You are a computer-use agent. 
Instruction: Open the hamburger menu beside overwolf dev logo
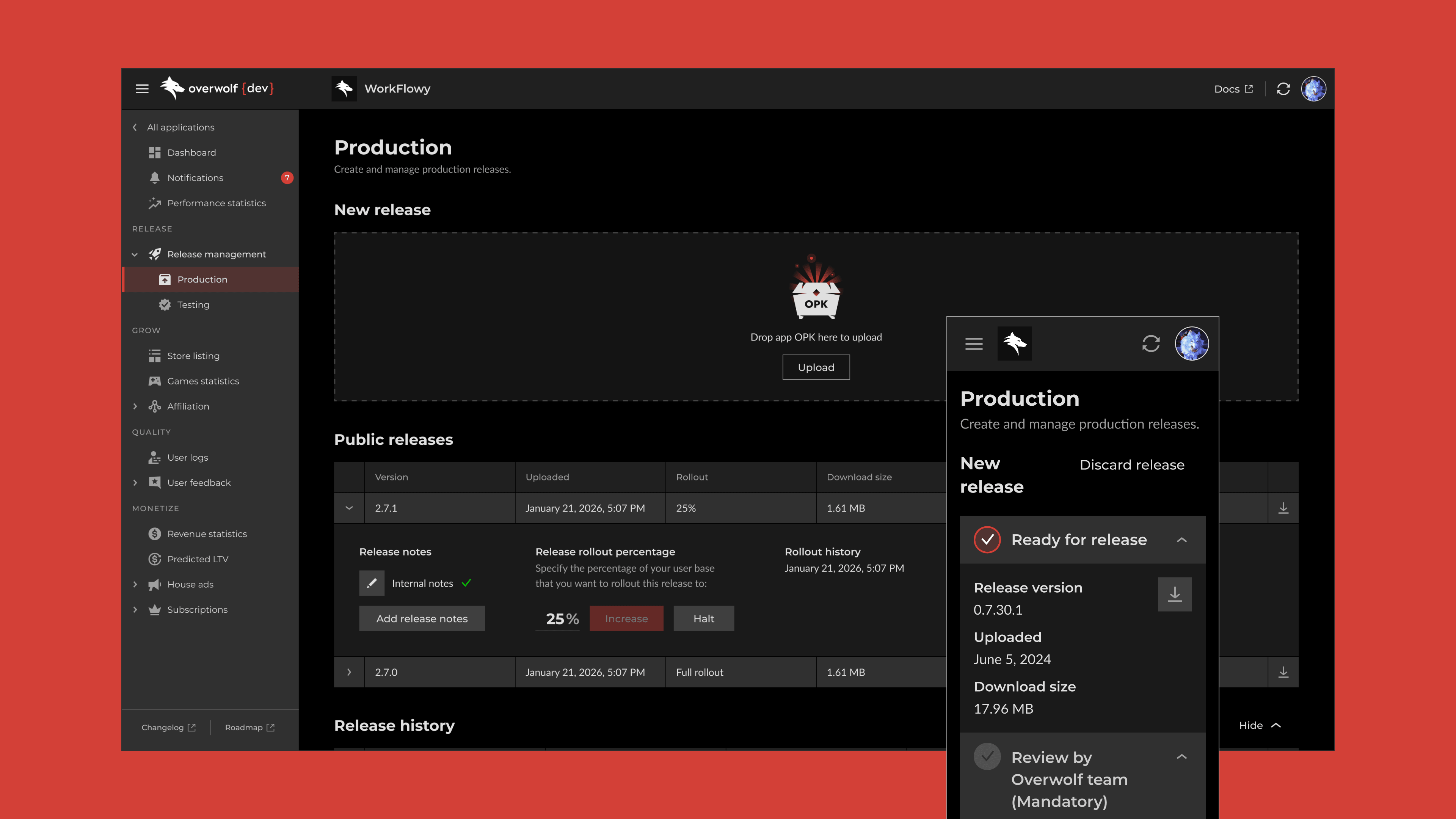(142, 89)
